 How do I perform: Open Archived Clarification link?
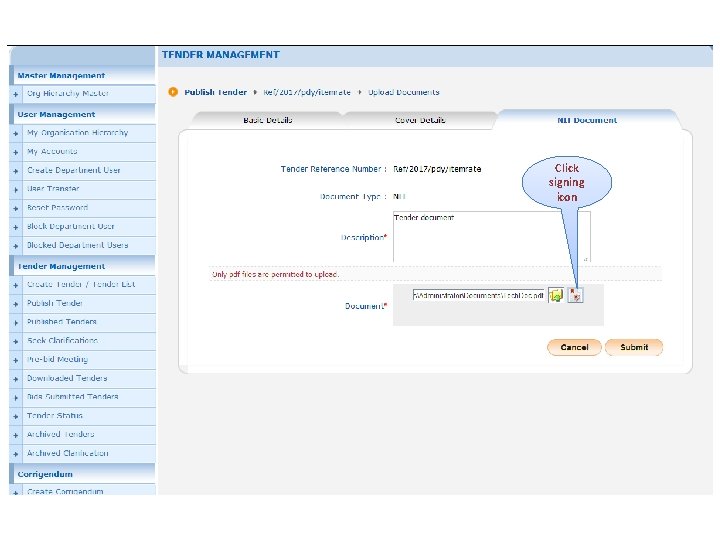(68, 453)
